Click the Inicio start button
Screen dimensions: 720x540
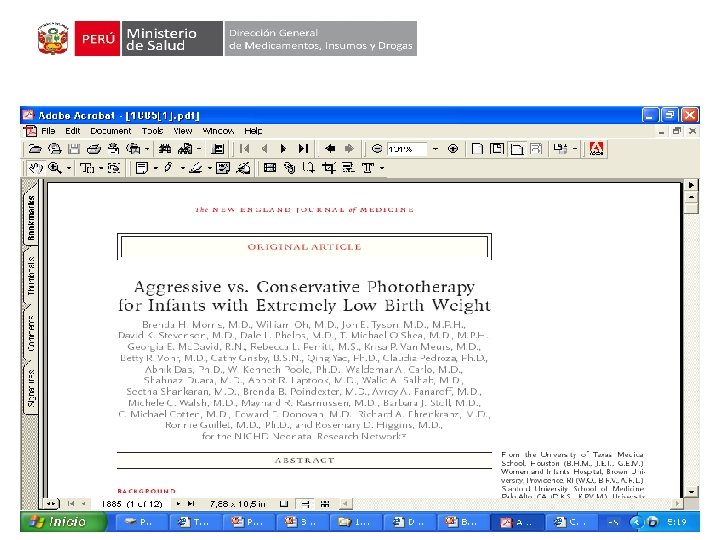[62, 522]
